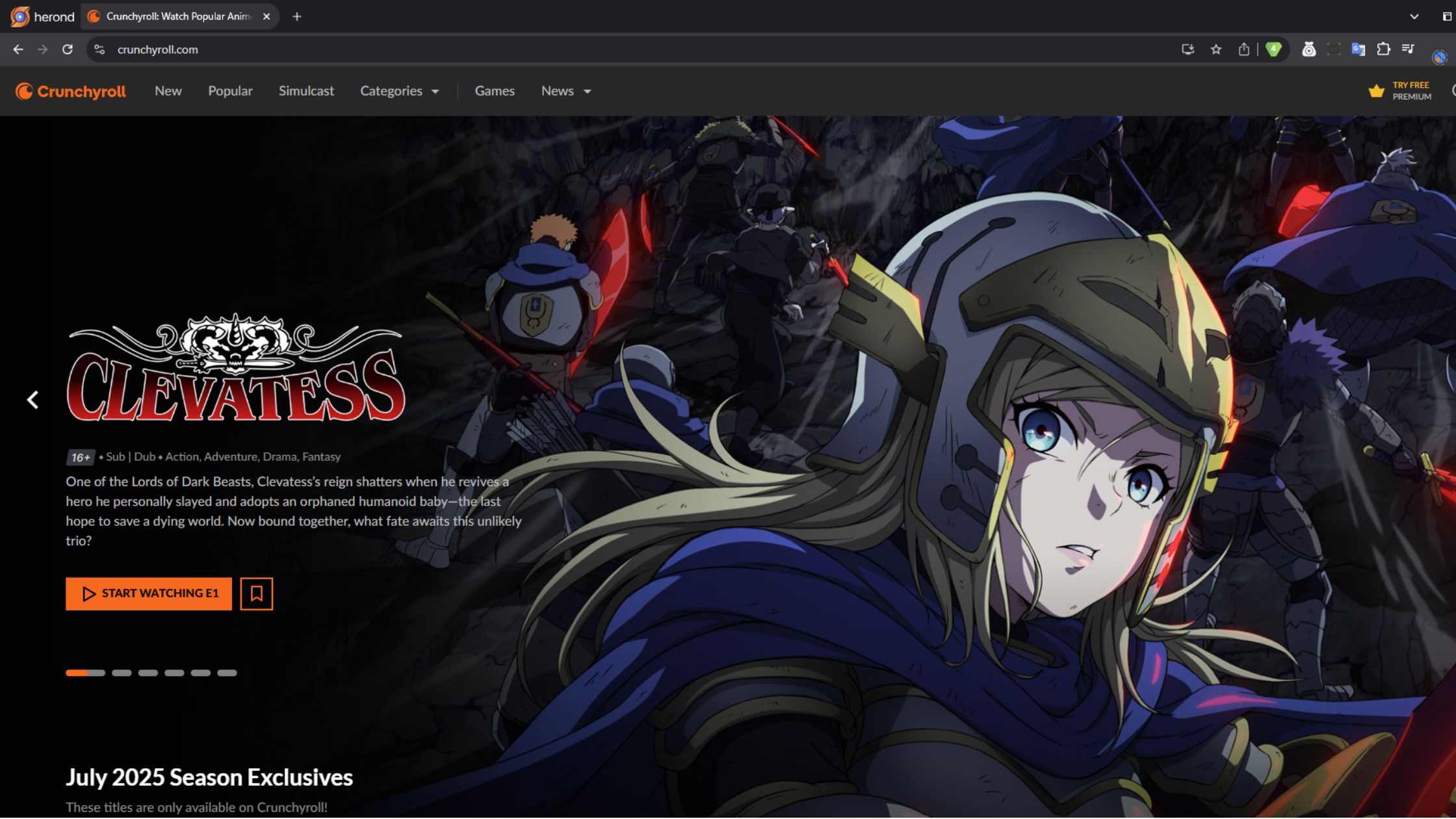
Task: Jump to the fourth carousel slide
Action: tap(174, 673)
